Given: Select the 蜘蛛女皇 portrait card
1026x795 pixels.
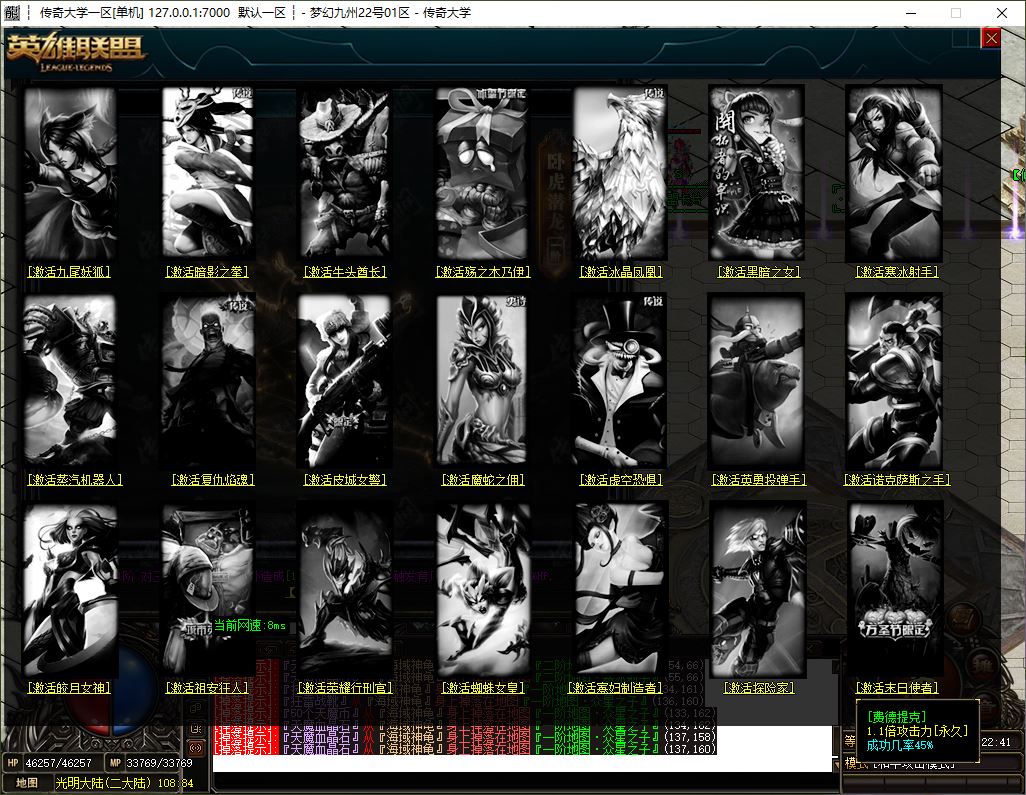Looking at the screenshot, I should point(482,590).
